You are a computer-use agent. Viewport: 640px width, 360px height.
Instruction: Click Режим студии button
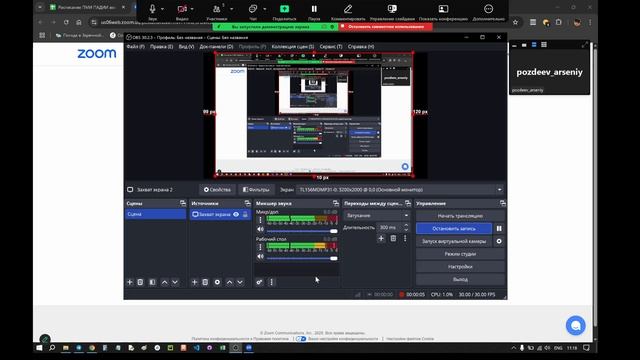tap(460, 254)
